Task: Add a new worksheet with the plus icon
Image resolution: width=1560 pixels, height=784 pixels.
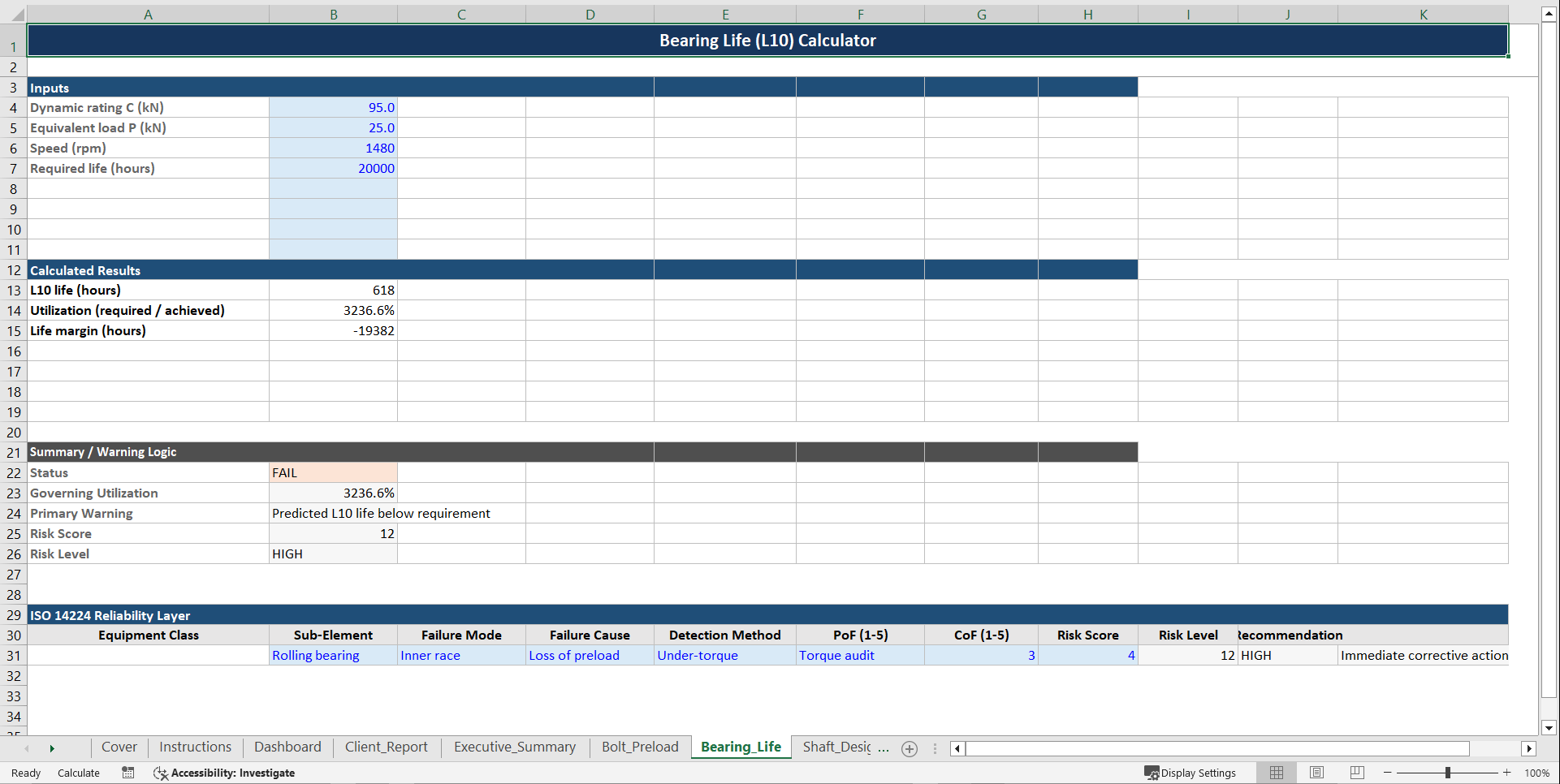Action: (x=909, y=748)
